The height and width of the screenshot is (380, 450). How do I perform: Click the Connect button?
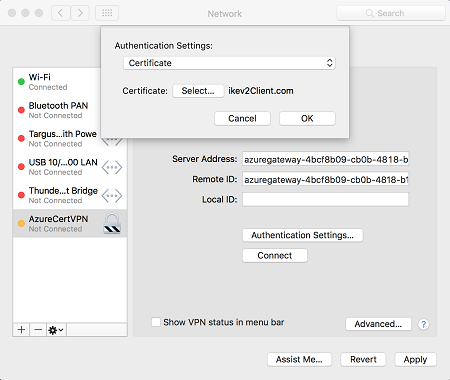click(275, 255)
